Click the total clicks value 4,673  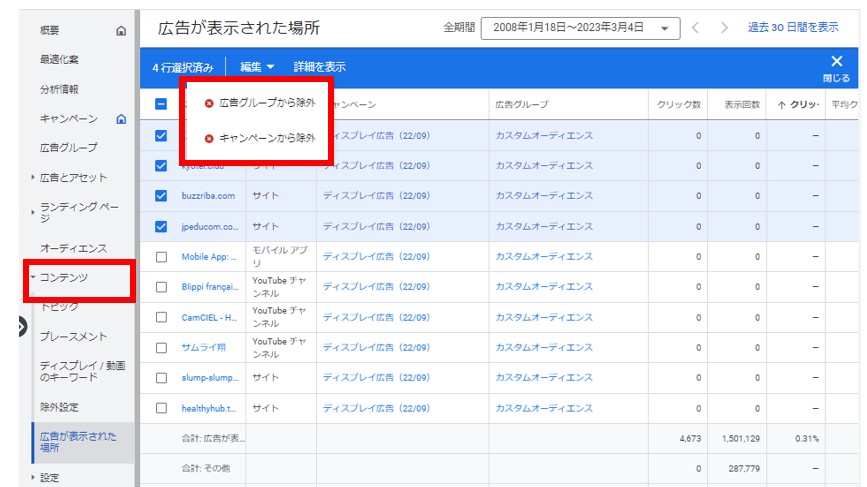690,438
